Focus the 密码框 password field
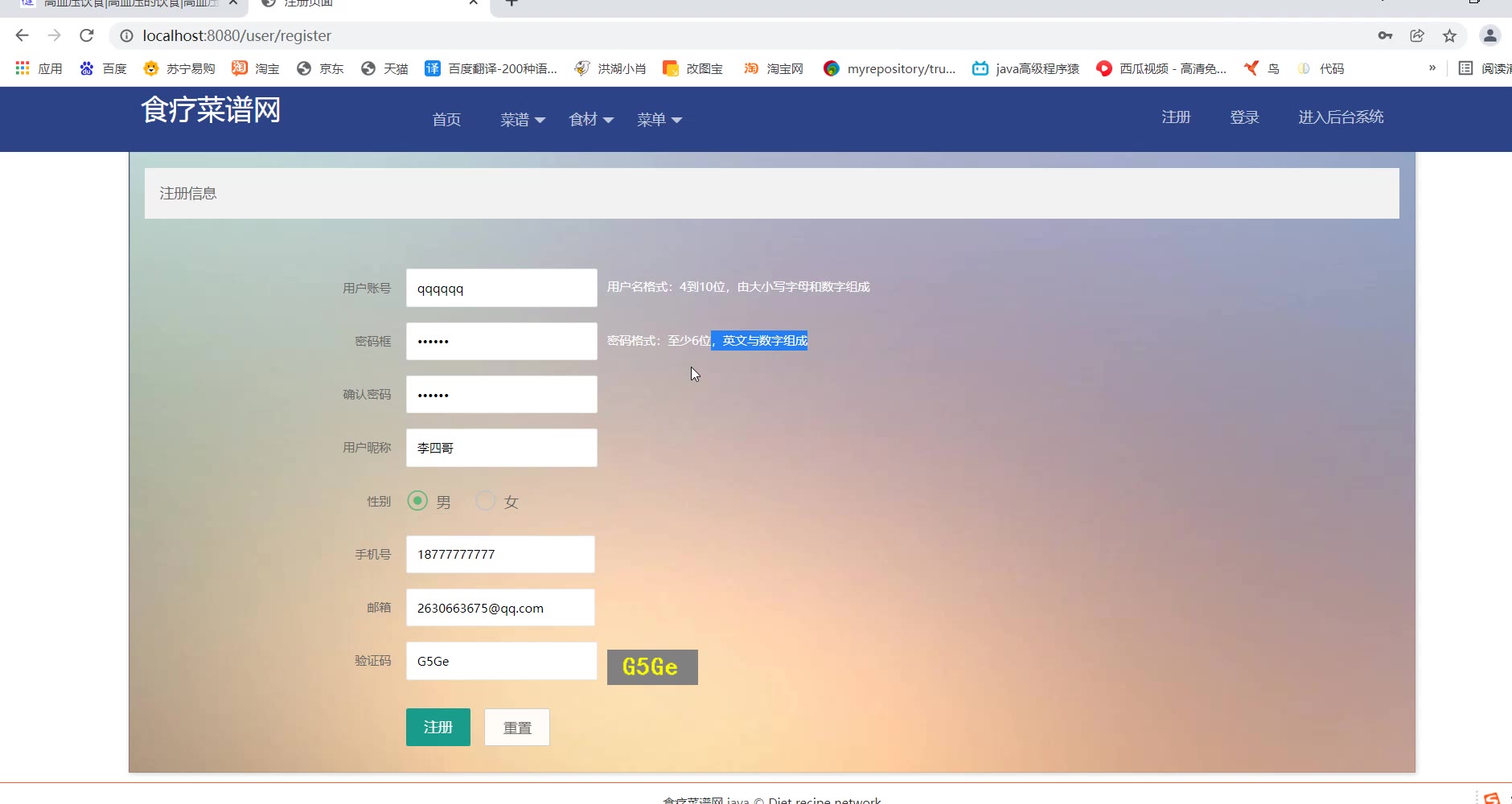This screenshot has height=804, width=1512. click(x=502, y=341)
